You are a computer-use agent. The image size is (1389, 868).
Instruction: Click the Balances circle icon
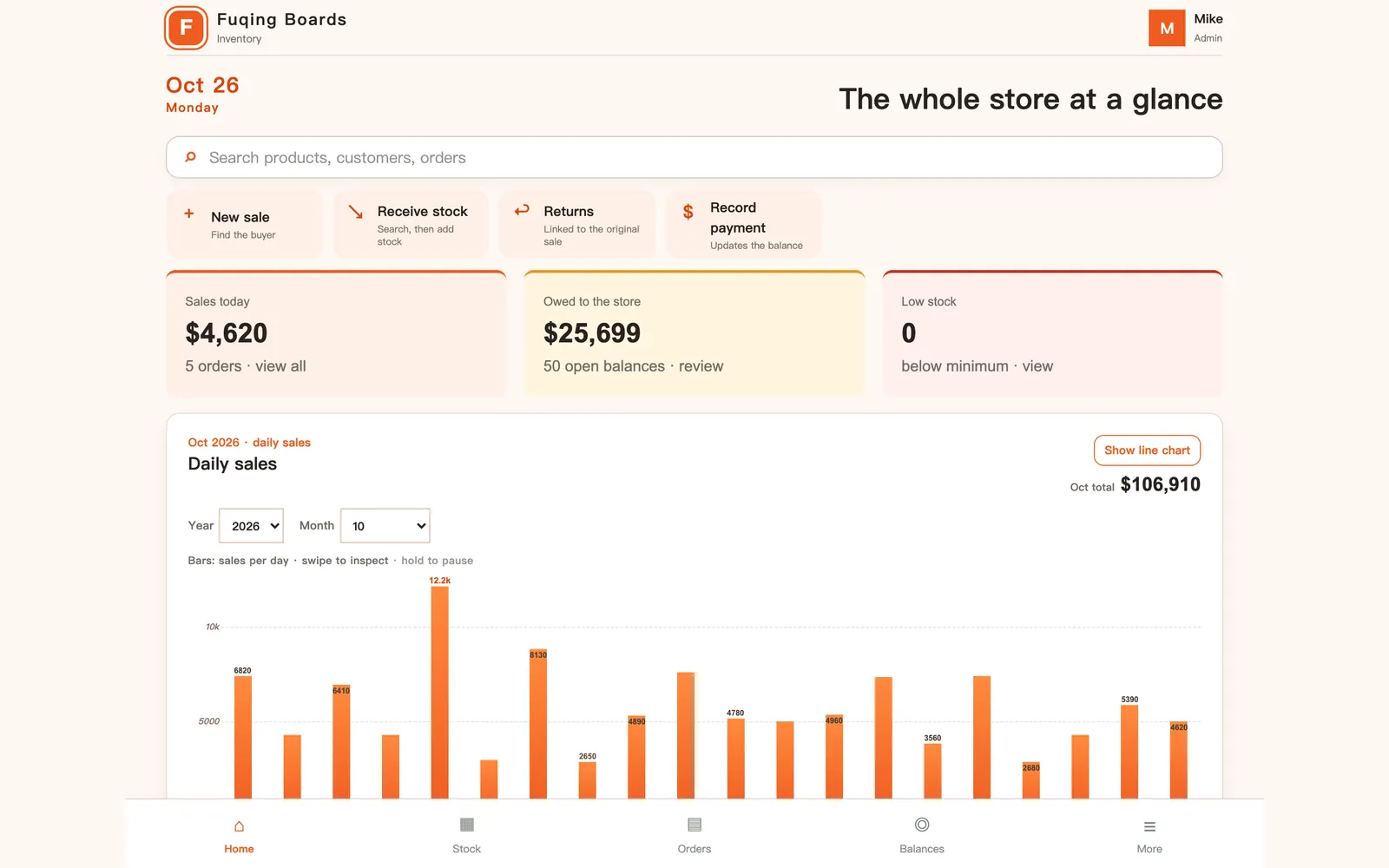[x=922, y=825]
